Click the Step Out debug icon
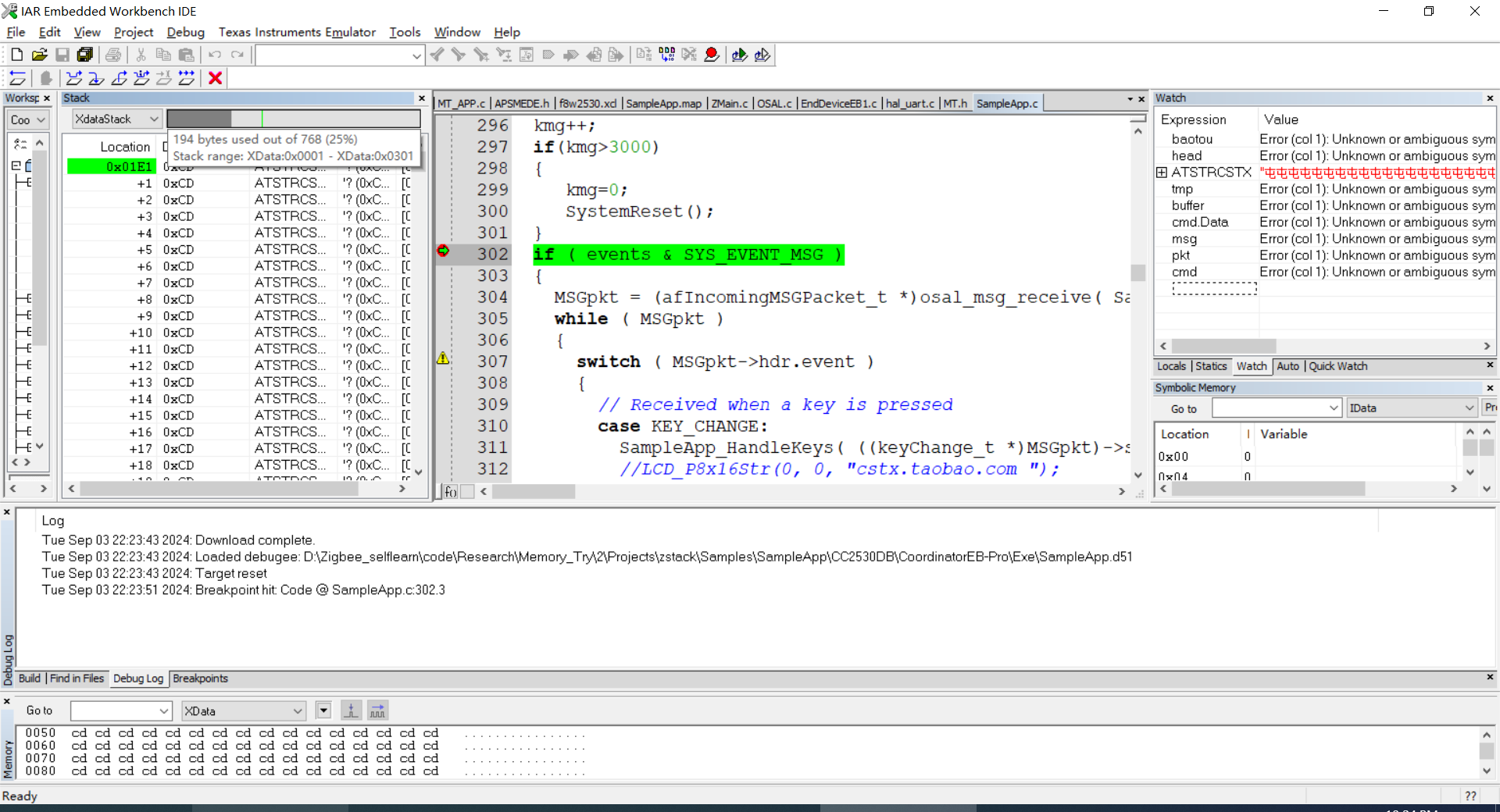1500x812 pixels. [x=119, y=78]
